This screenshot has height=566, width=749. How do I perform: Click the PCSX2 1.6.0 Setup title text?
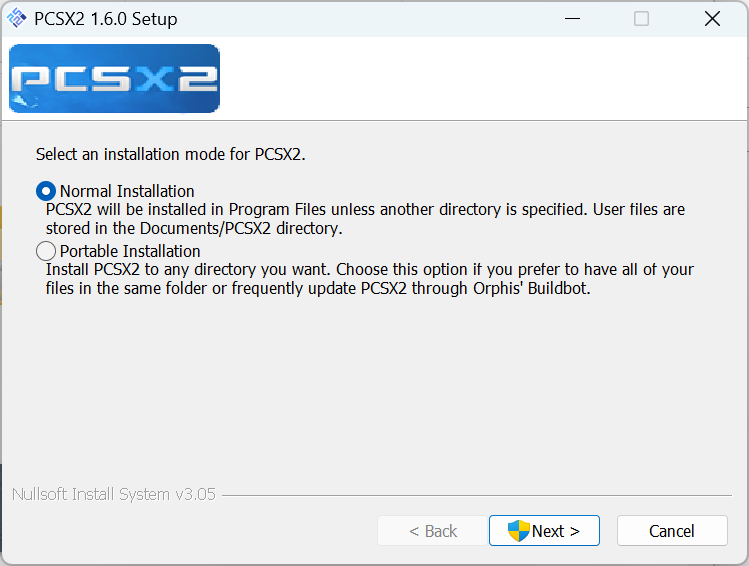(x=106, y=19)
